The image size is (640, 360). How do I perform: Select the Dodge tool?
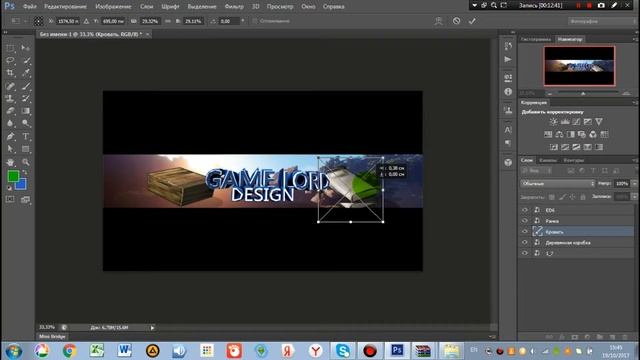26,123
